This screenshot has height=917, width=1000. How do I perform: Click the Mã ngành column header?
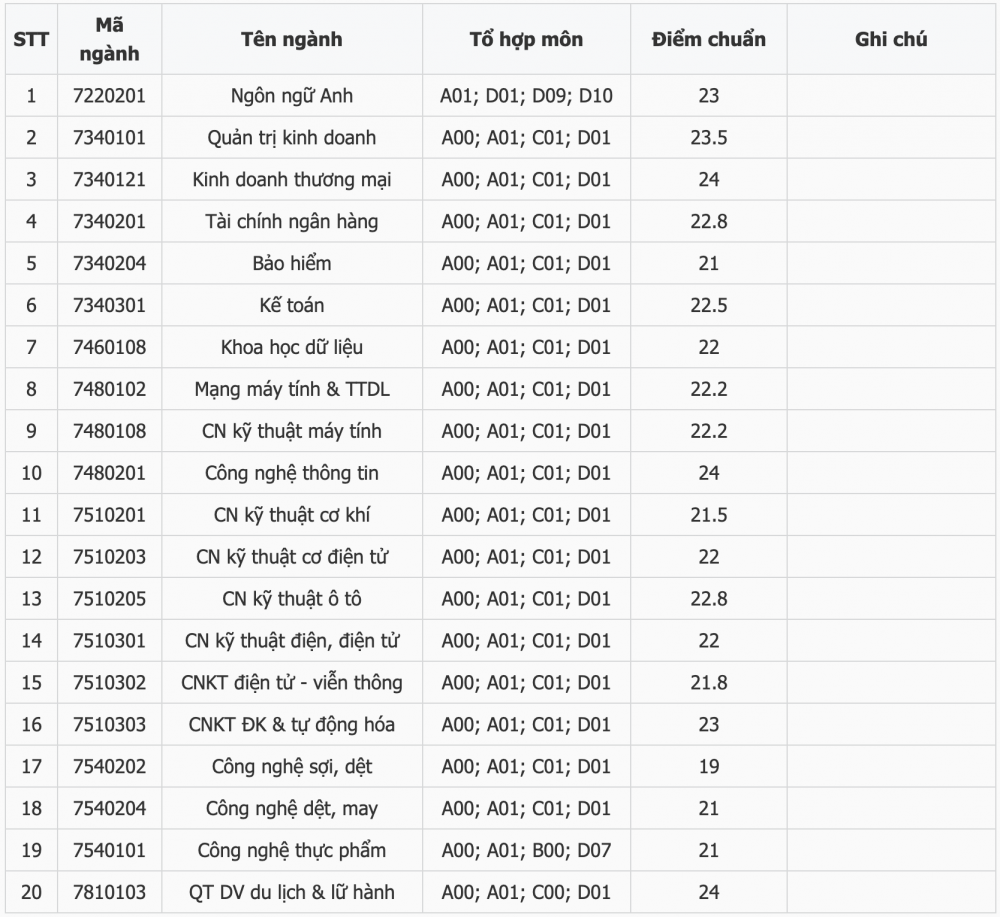(x=109, y=39)
